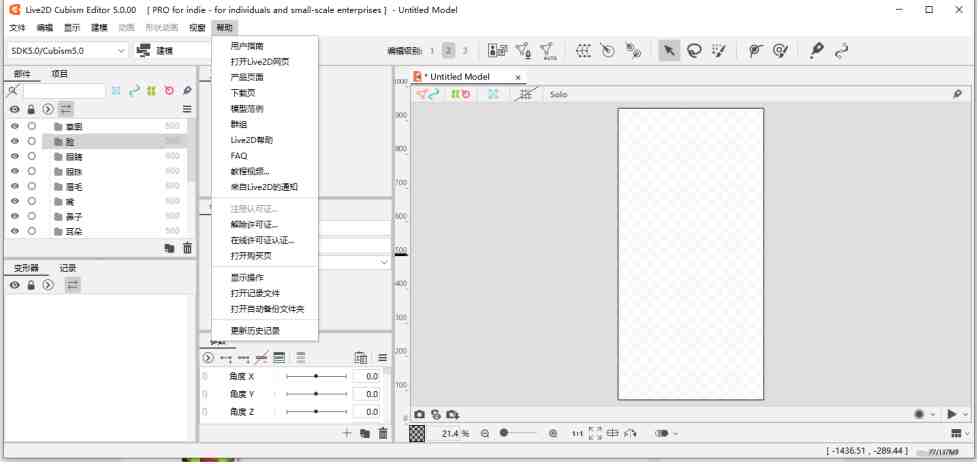
Task: Switch to the 项目 tab
Action: pyautogui.click(x=60, y=74)
